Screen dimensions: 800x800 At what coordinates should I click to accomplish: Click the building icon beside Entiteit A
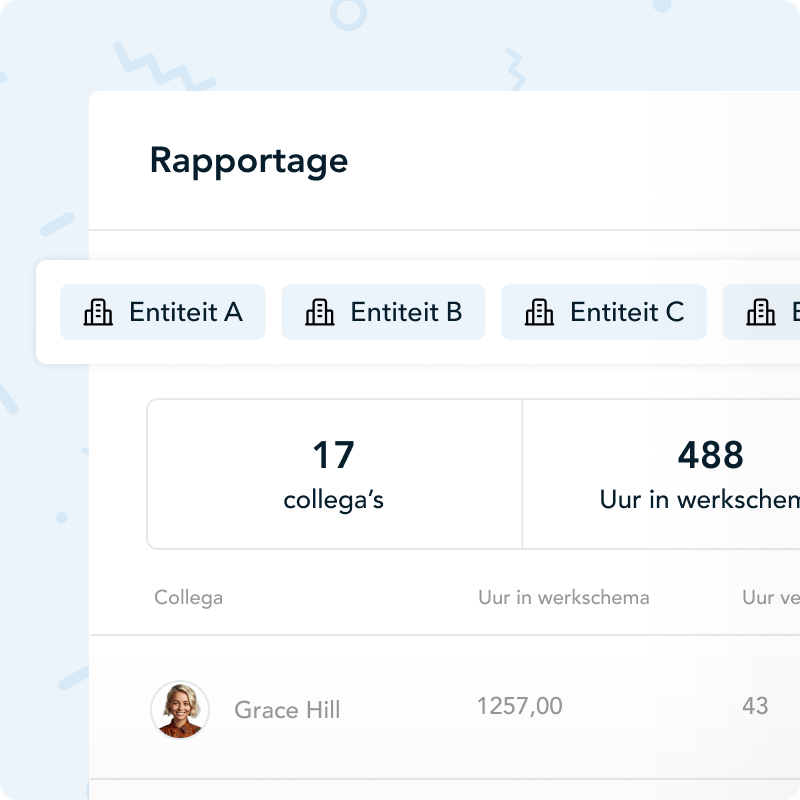(98, 312)
